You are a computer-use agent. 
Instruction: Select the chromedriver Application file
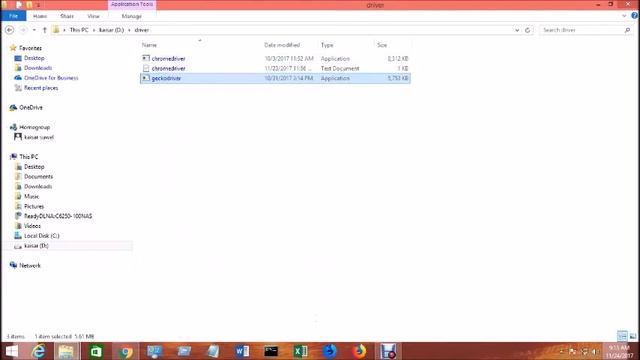(x=275, y=59)
